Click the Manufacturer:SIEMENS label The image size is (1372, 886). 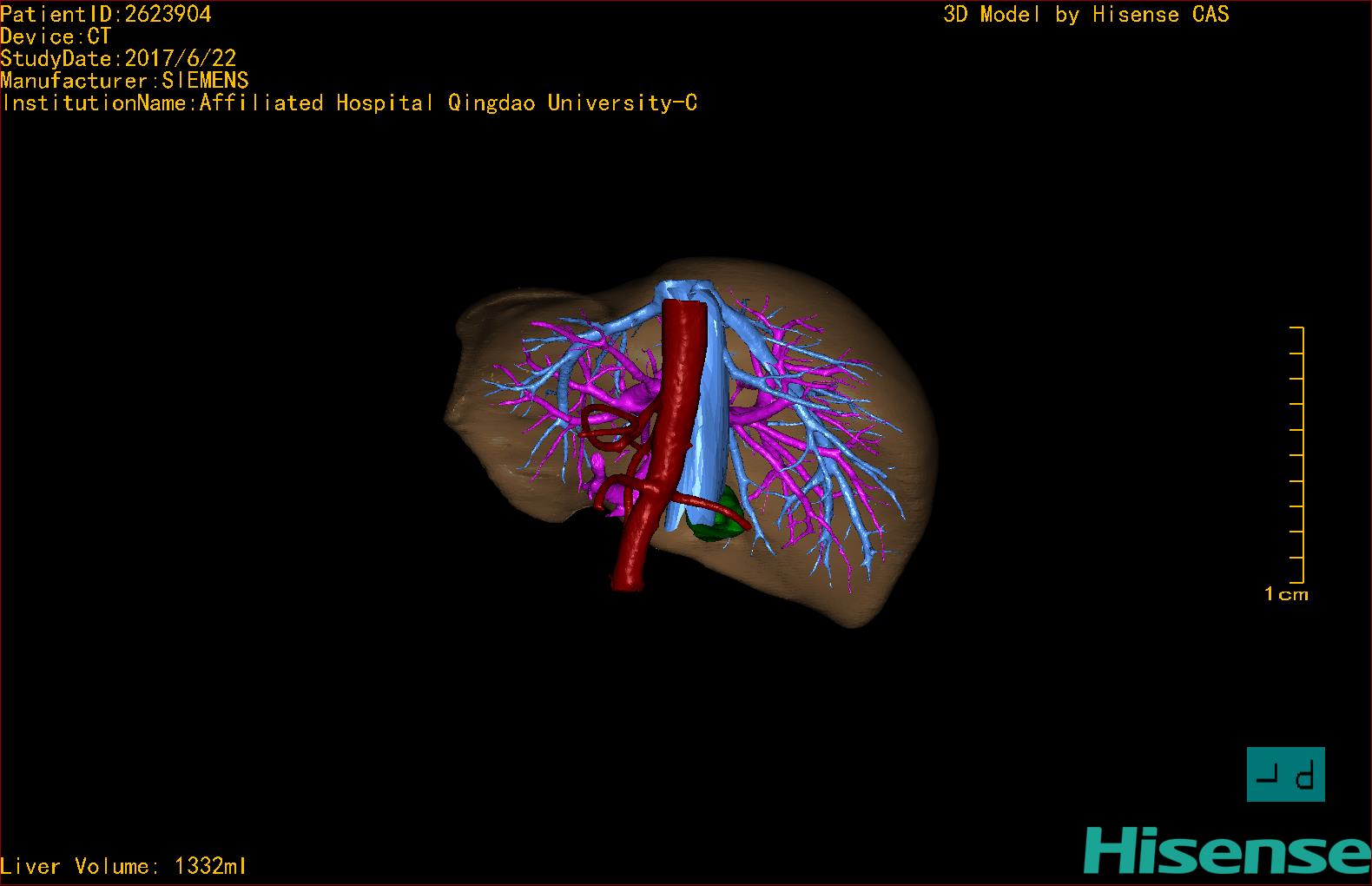pos(124,81)
